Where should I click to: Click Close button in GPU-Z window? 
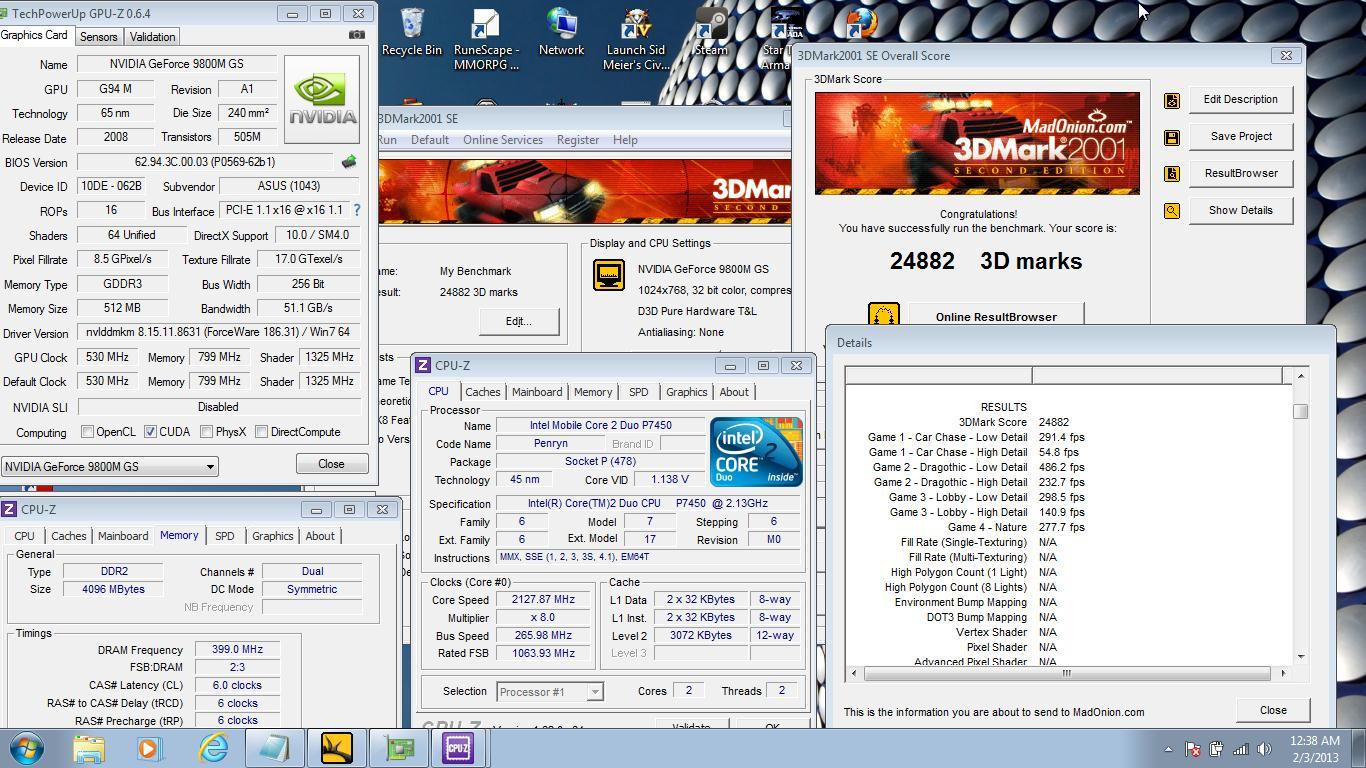click(x=331, y=464)
